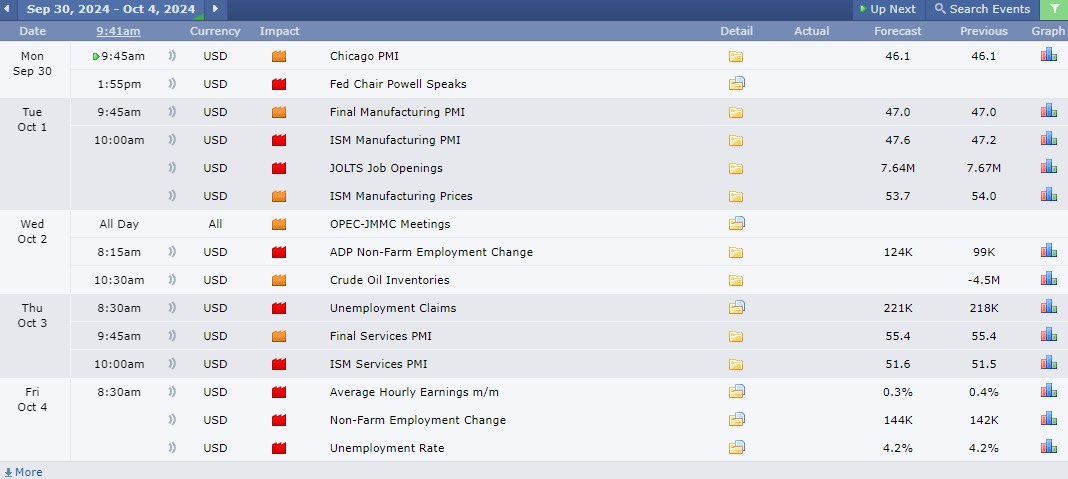Show graph for ISM Manufacturing PMI
The image size is (1068, 479).
(x=1049, y=138)
